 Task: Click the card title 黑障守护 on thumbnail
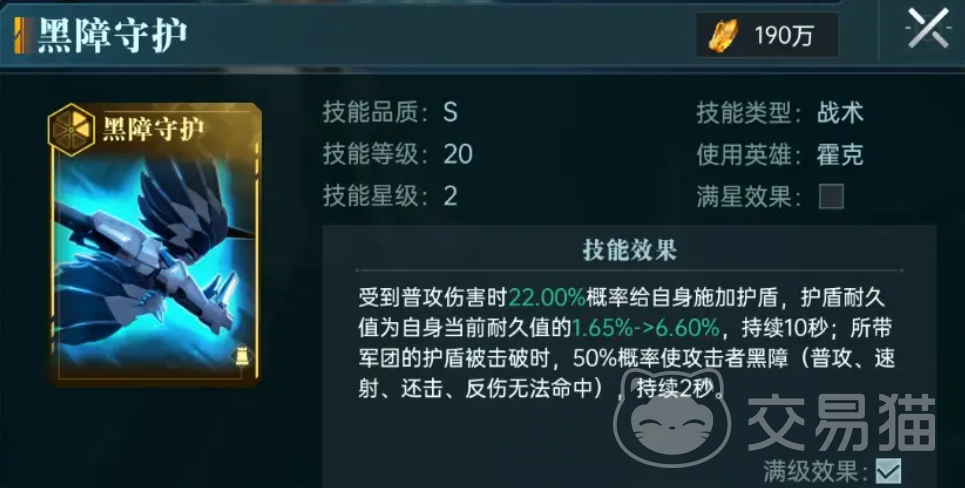click(x=153, y=130)
